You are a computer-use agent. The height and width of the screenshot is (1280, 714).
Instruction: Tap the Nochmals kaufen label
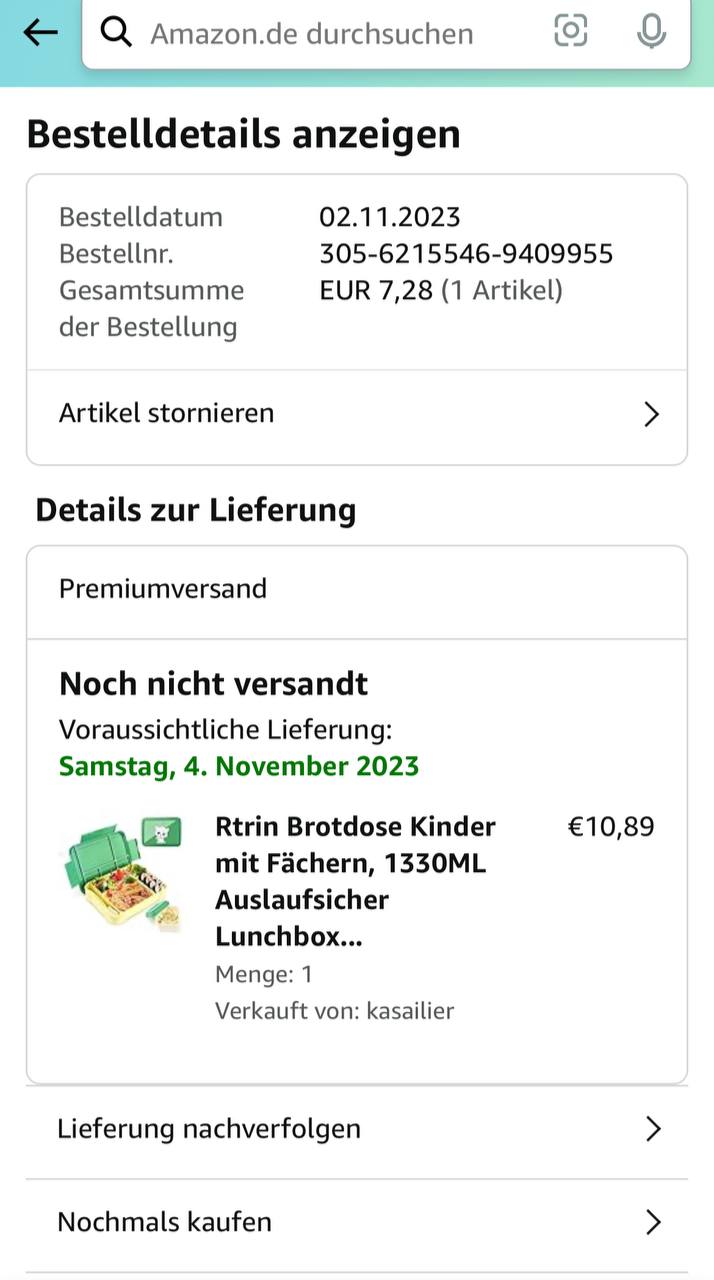[x=165, y=1222]
